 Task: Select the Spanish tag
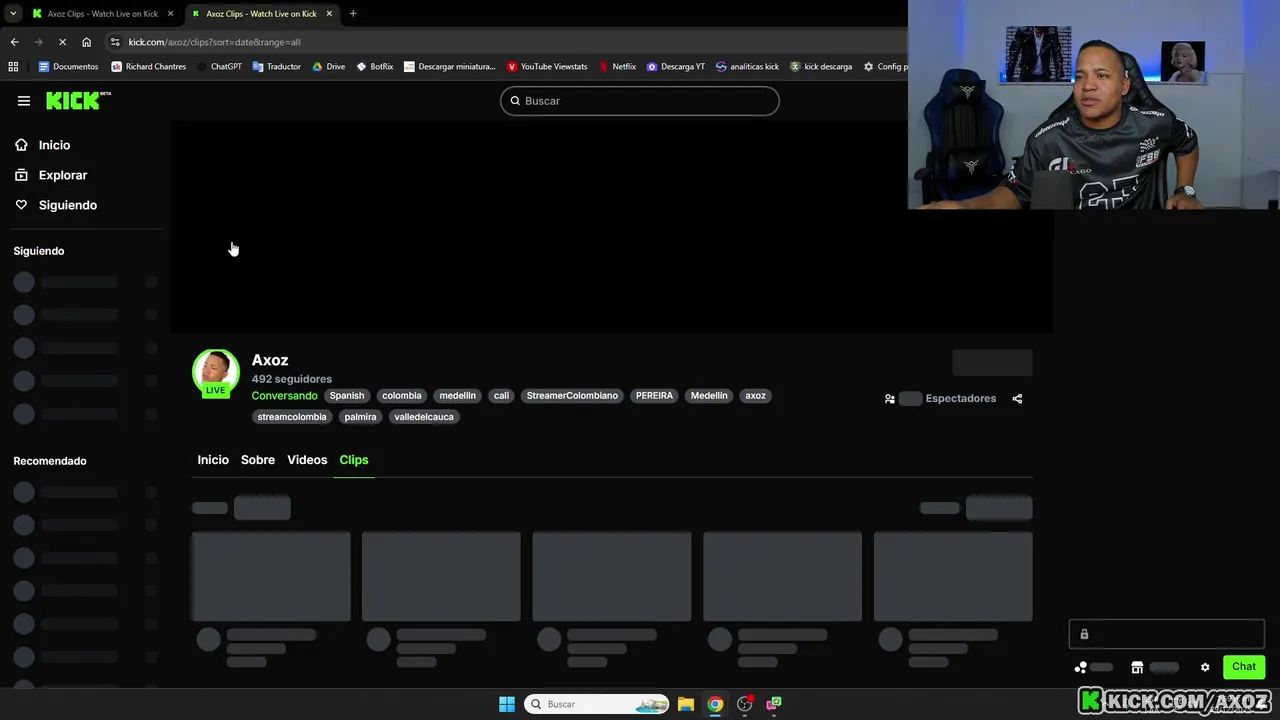point(347,396)
